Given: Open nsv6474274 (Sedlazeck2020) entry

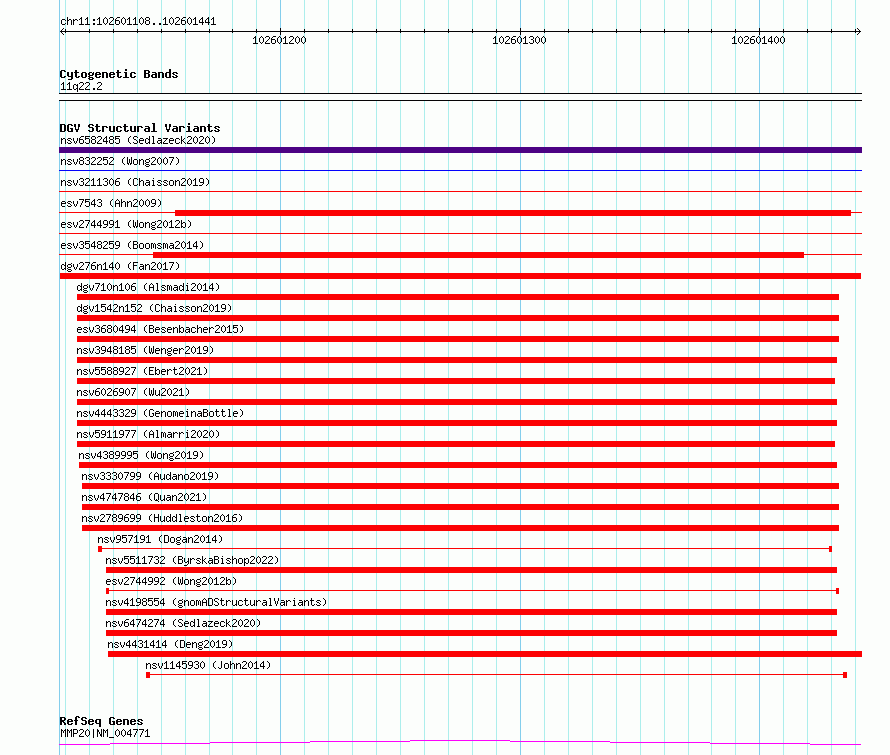Looking at the screenshot, I should [183, 623].
